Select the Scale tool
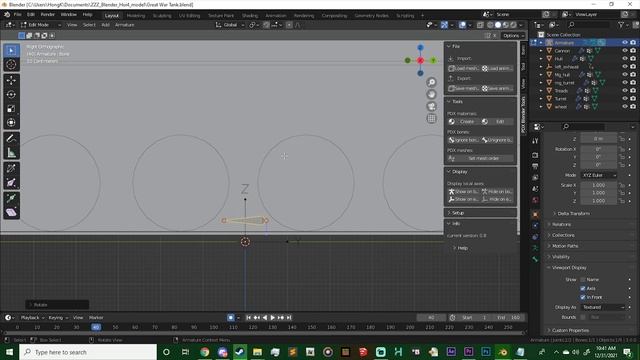This screenshot has width=640, height=360. coord(11,109)
